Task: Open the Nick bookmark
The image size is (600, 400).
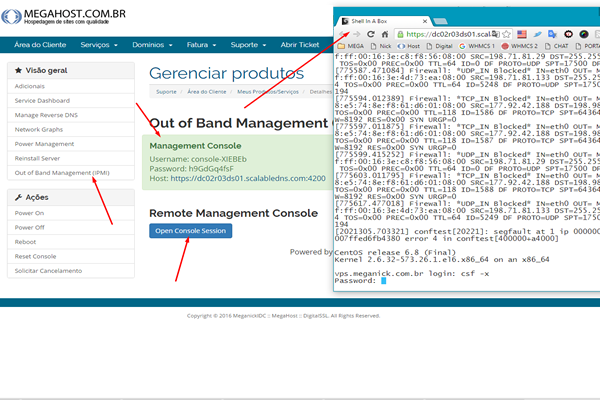Action: [381, 46]
